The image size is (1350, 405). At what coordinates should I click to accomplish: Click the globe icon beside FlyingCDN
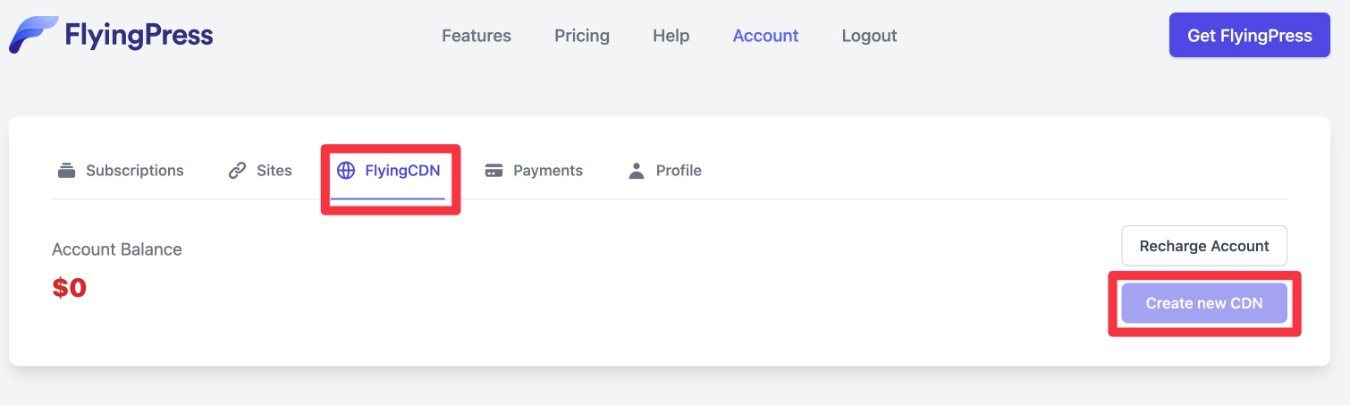point(346,170)
